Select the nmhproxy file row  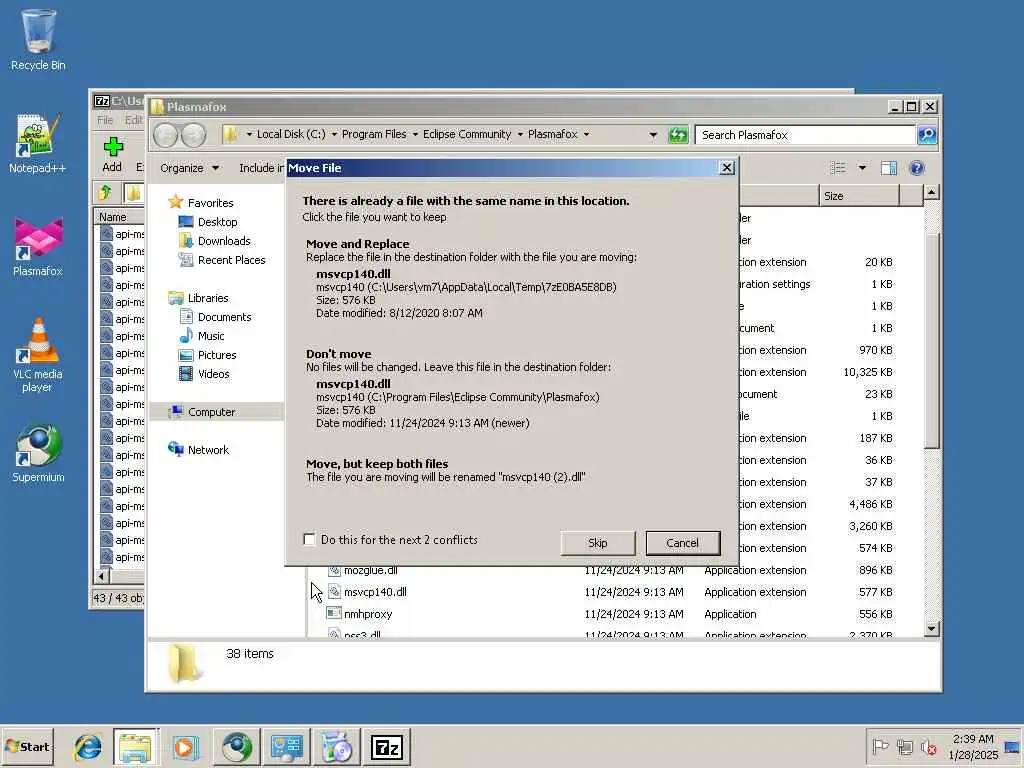click(x=611, y=614)
